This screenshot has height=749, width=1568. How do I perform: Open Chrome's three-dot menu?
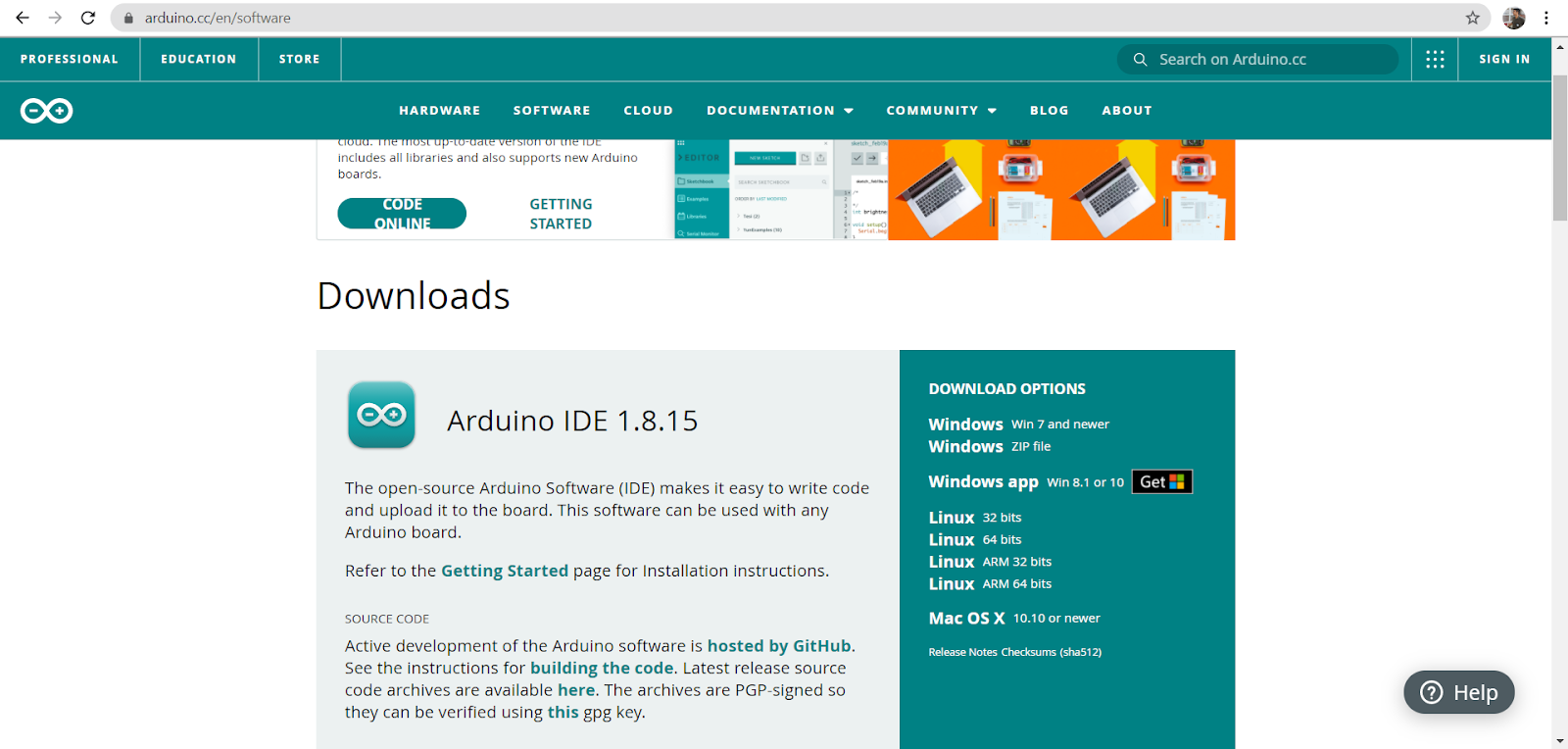click(1546, 18)
